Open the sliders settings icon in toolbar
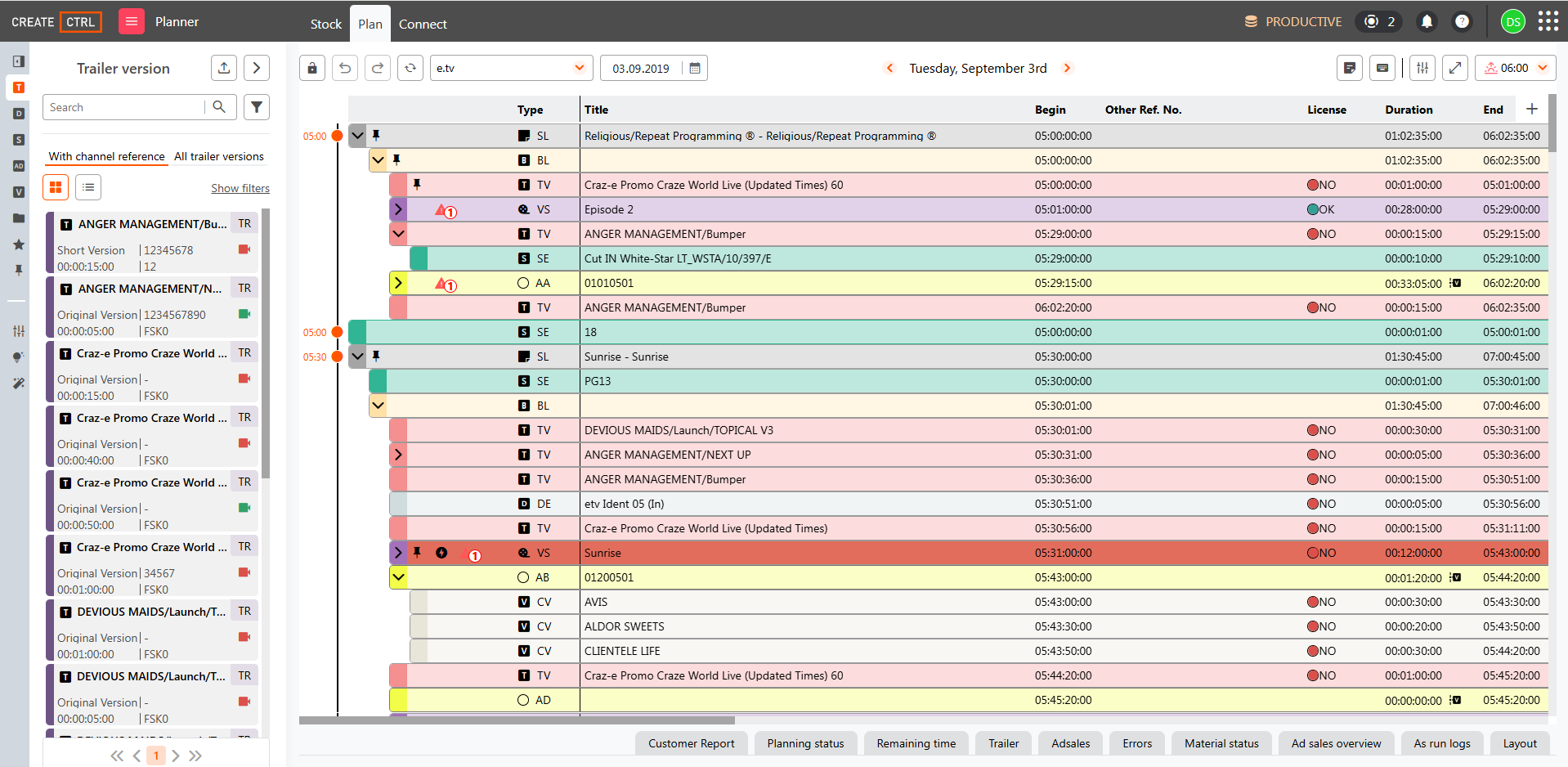Screen dimensions: 1568x767 click(1422, 68)
